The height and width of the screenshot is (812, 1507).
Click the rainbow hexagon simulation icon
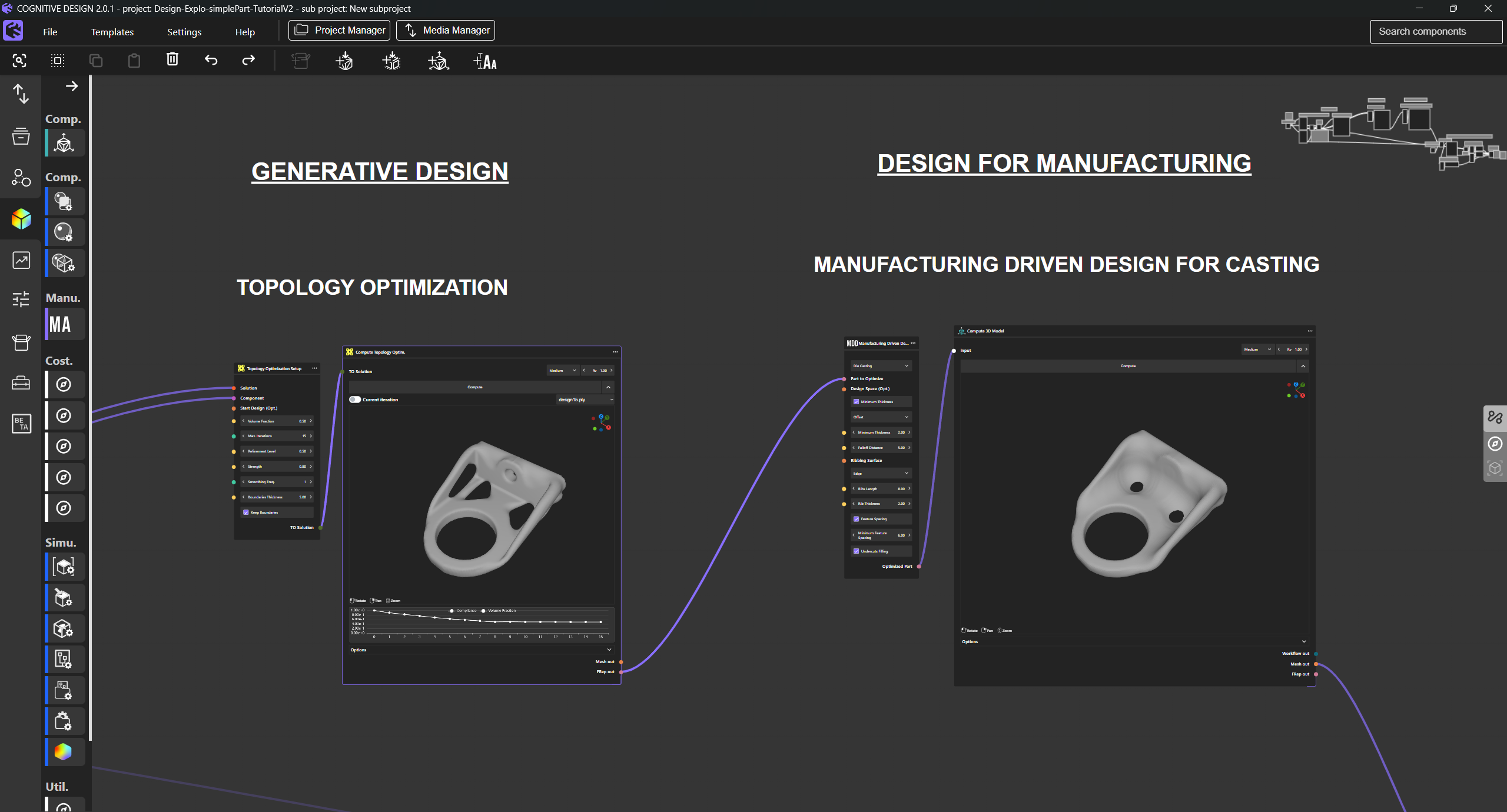point(65,751)
